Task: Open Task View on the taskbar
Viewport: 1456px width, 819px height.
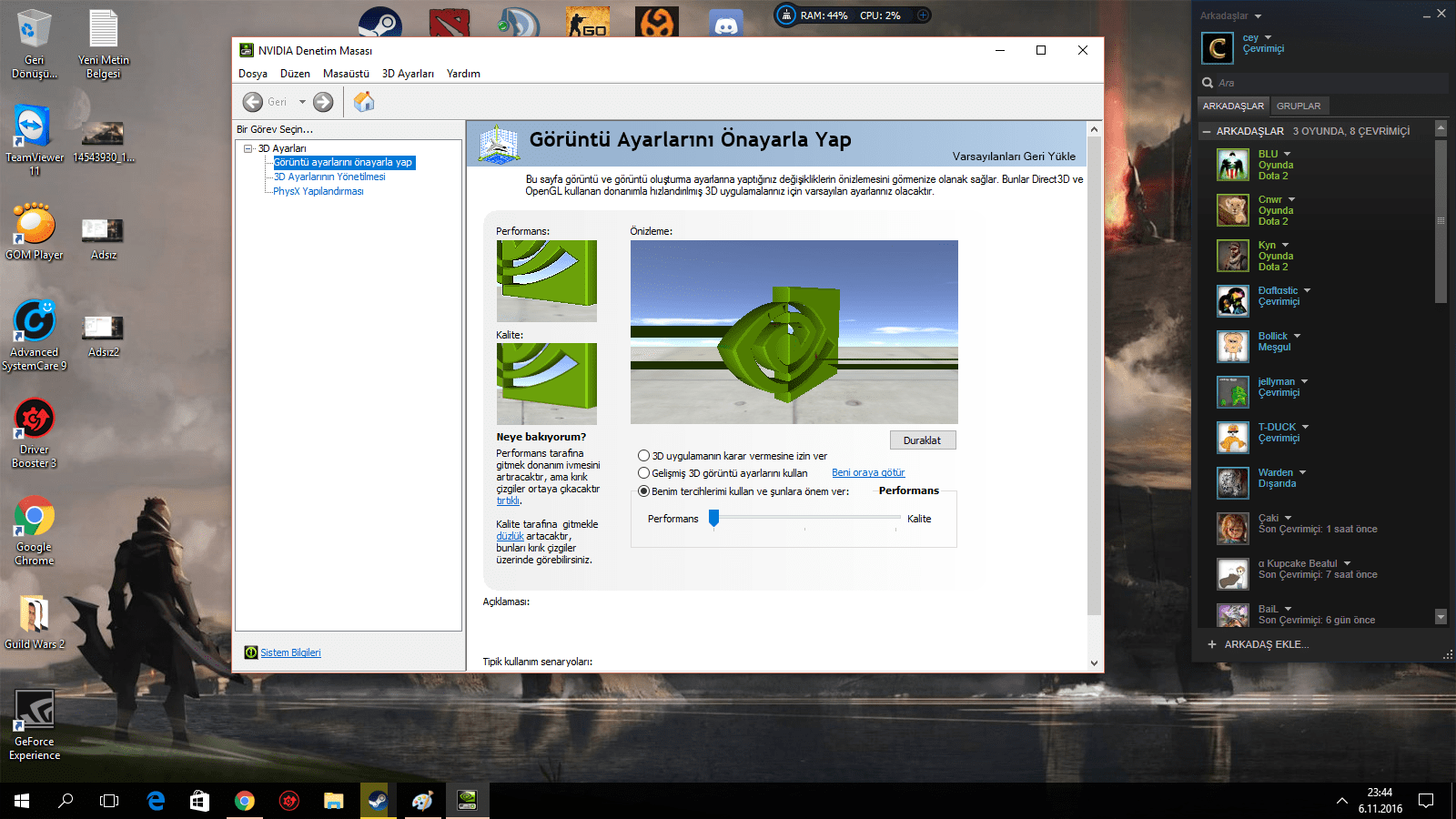Action: (109, 801)
